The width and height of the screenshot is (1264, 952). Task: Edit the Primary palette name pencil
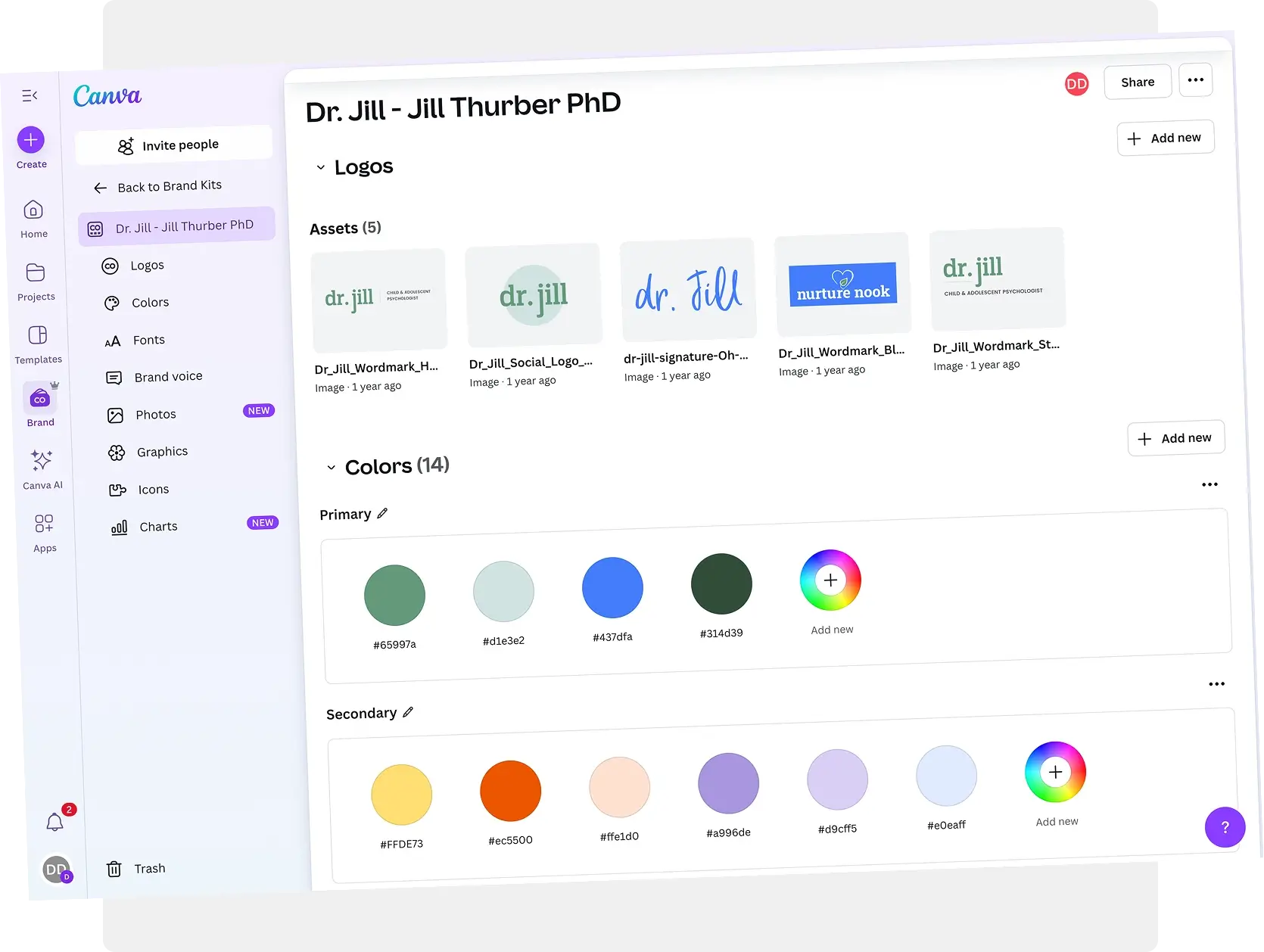pyautogui.click(x=383, y=513)
